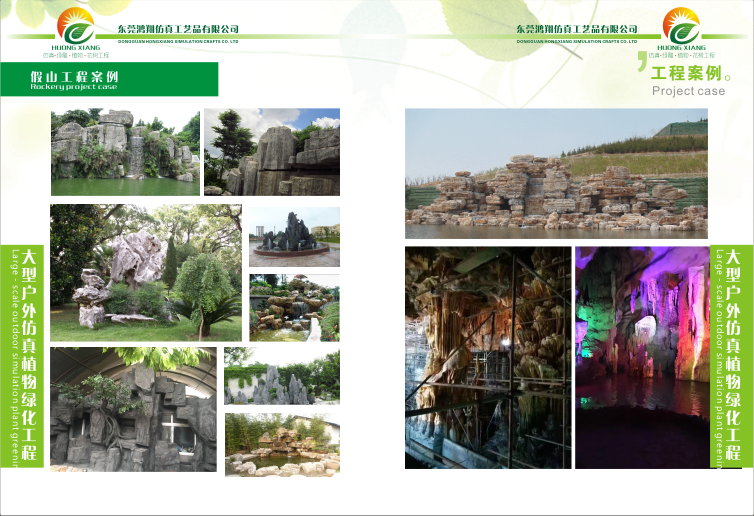
Task: Select the 工程案例 heading on right page
Action: click(x=686, y=74)
